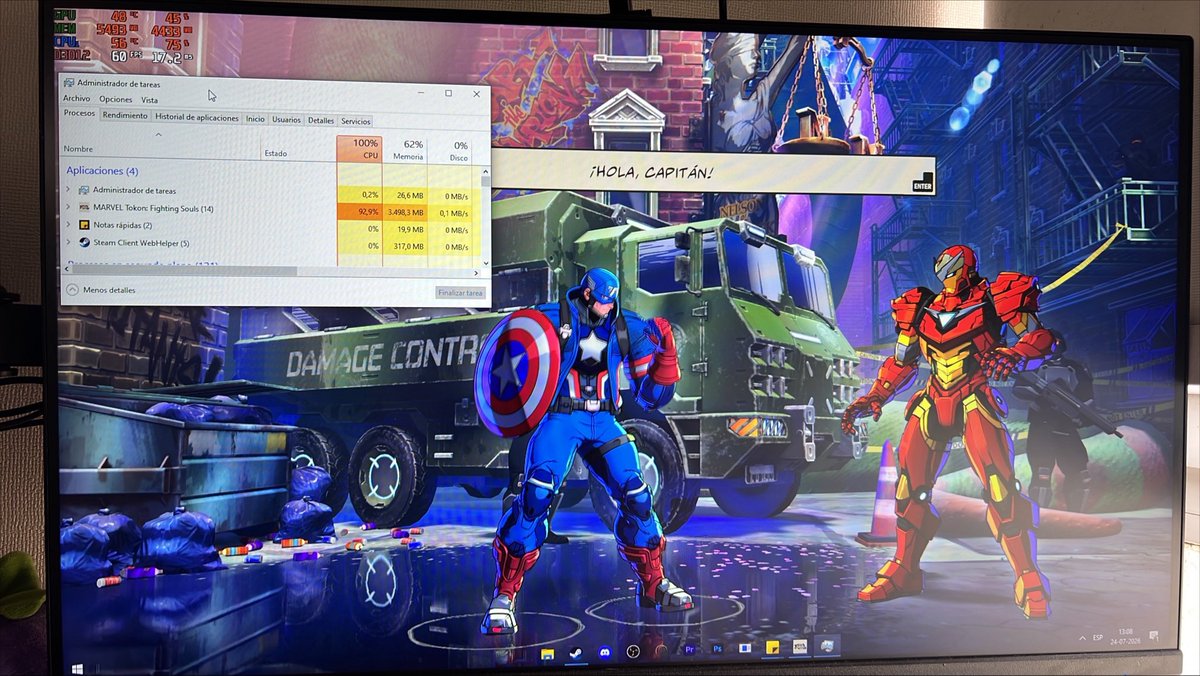Click the vertical scrollbar up arrow
Viewport: 1200px width, 676px height.
point(486,172)
